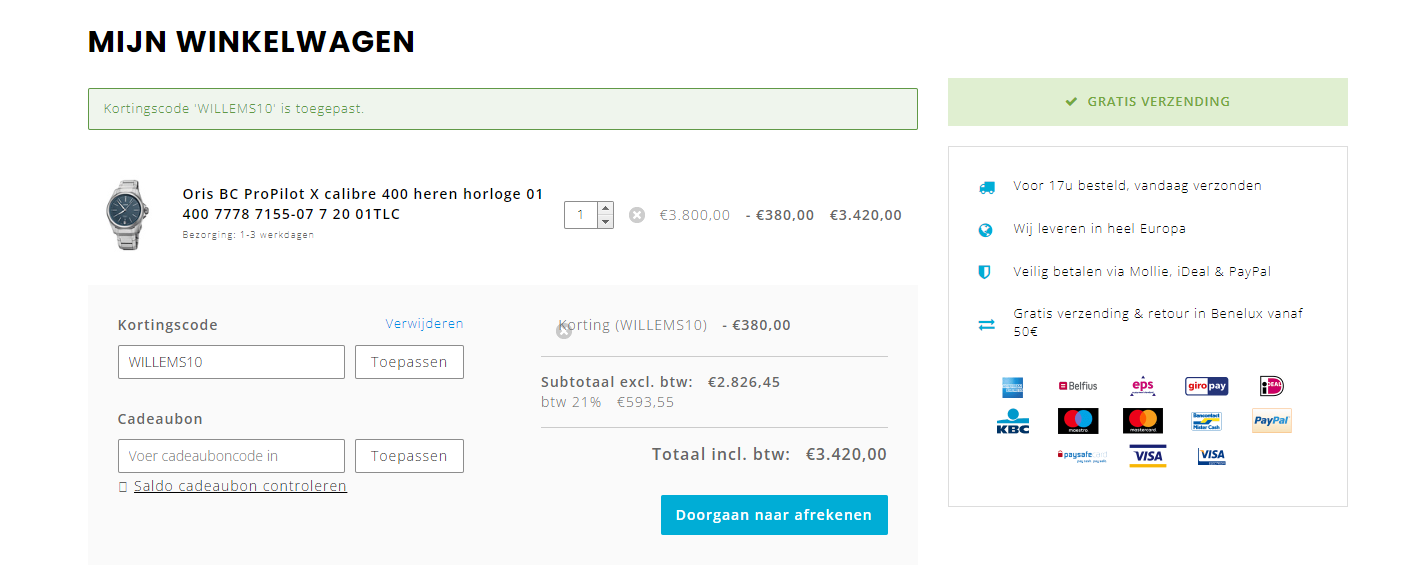Click the - €380,00 discount in the product row

click(x=780, y=215)
